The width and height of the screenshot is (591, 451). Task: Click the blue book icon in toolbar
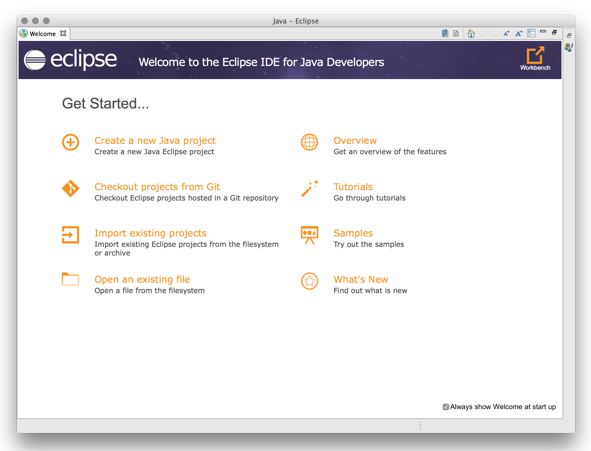pos(445,34)
